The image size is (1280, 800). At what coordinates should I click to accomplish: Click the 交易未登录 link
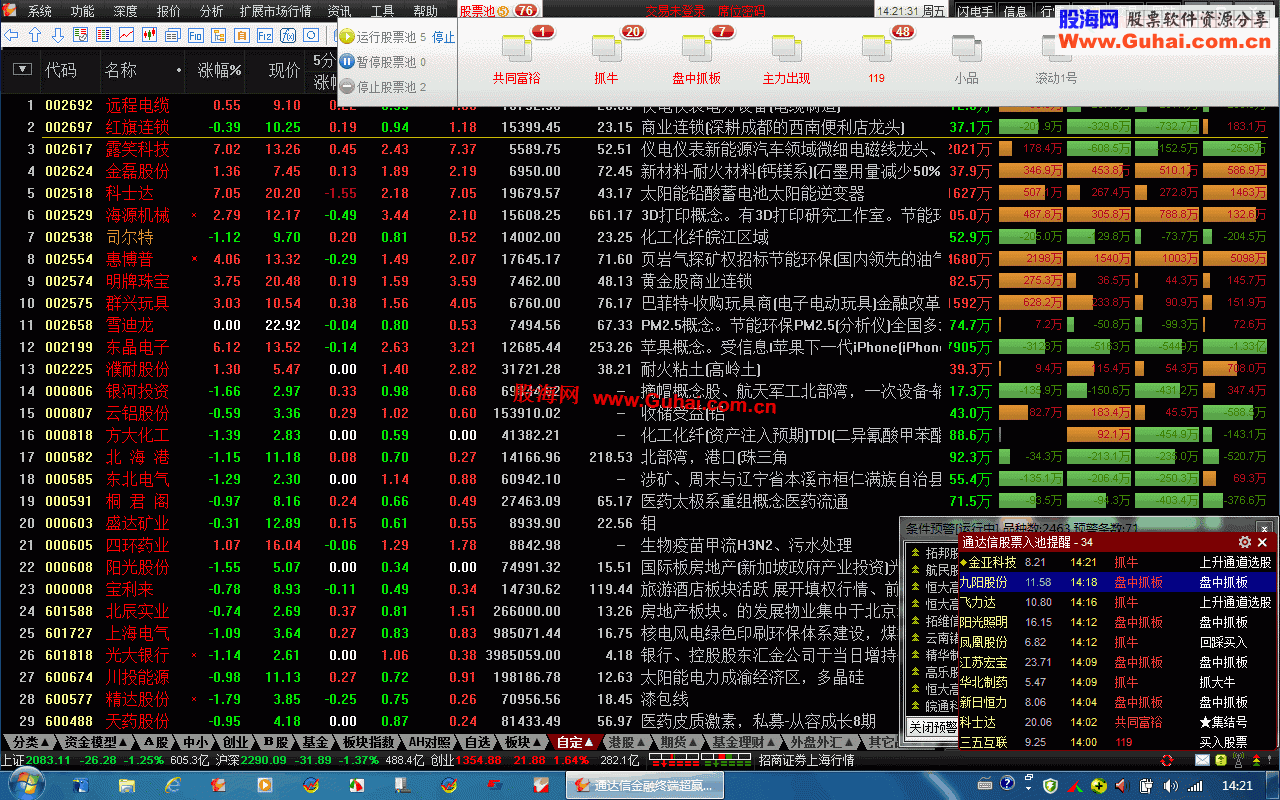pos(676,11)
